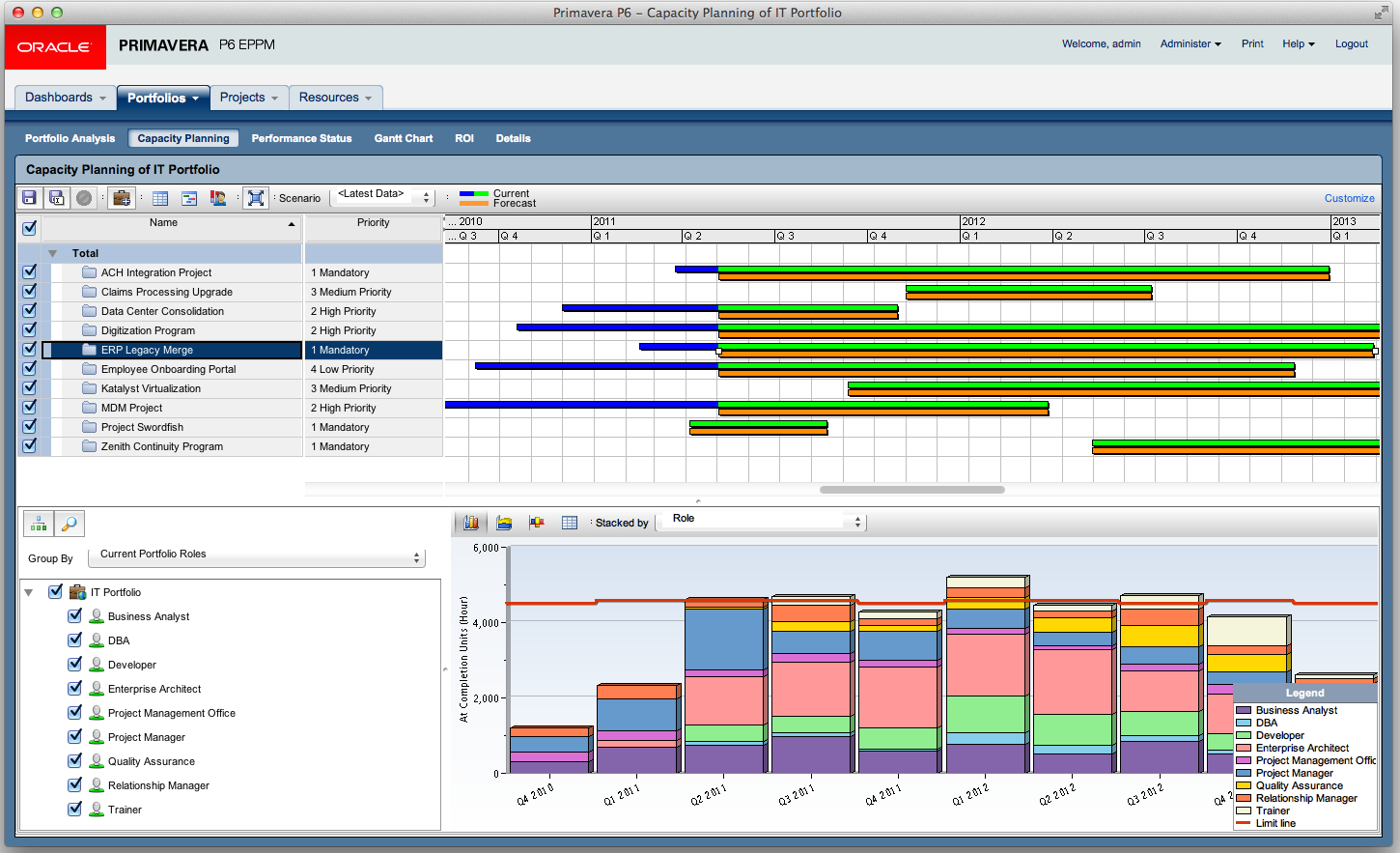Open the Resources menu
This screenshot has width=1400, height=853.
[x=335, y=98]
